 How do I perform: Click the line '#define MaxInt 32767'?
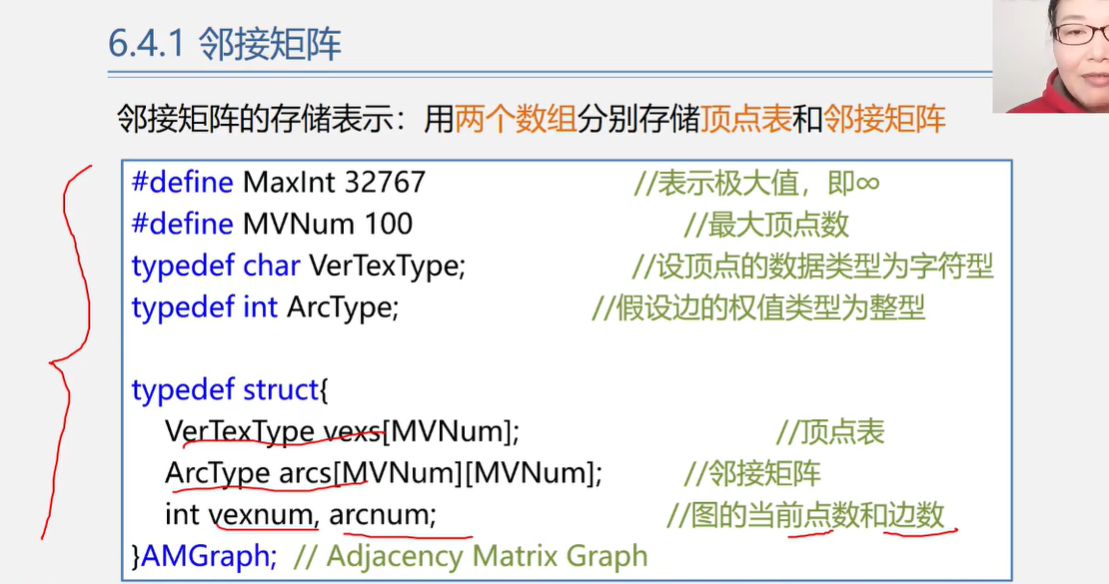(279, 182)
